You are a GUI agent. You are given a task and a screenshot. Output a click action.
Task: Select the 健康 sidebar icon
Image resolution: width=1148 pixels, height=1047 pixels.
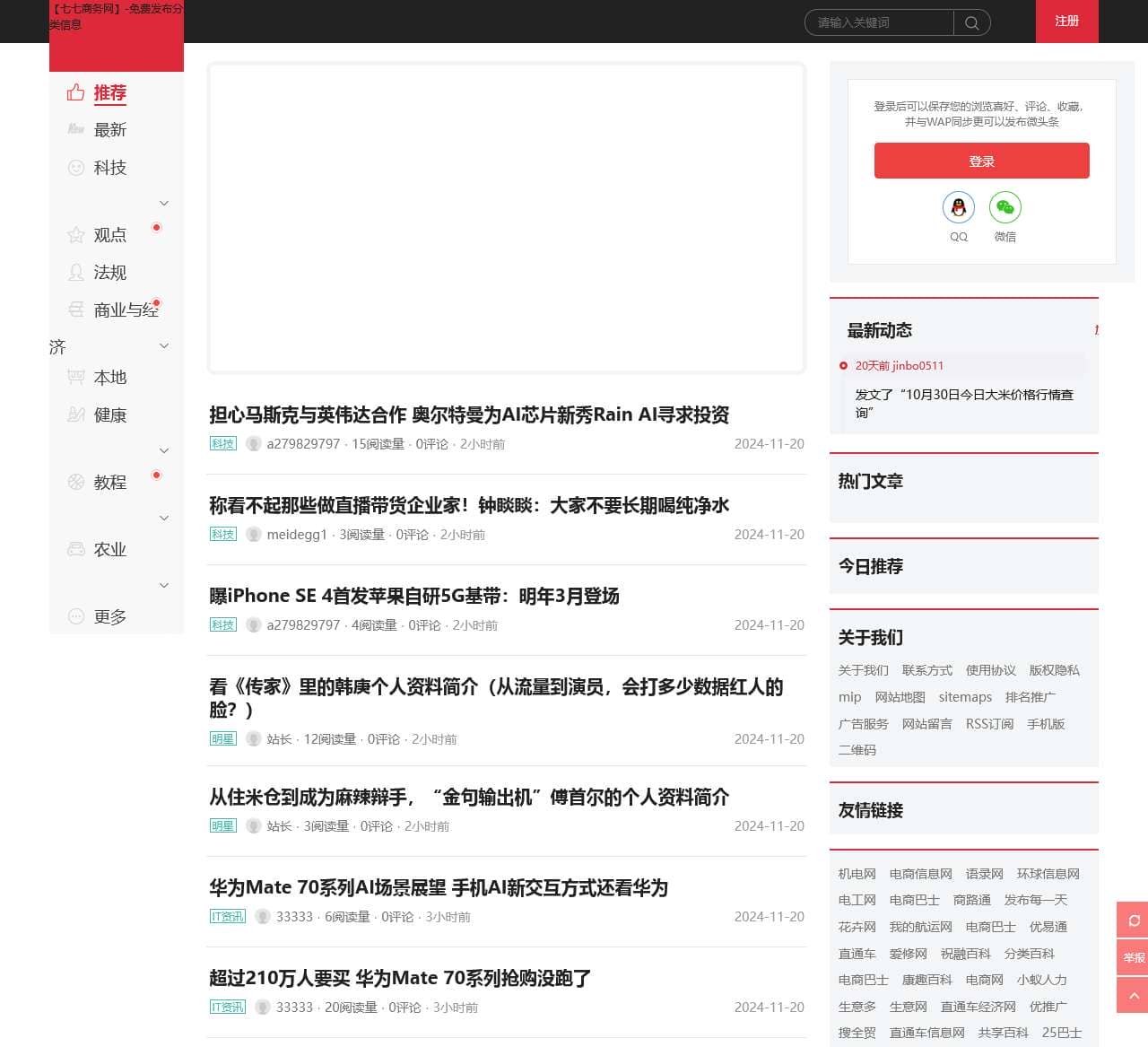click(x=75, y=414)
